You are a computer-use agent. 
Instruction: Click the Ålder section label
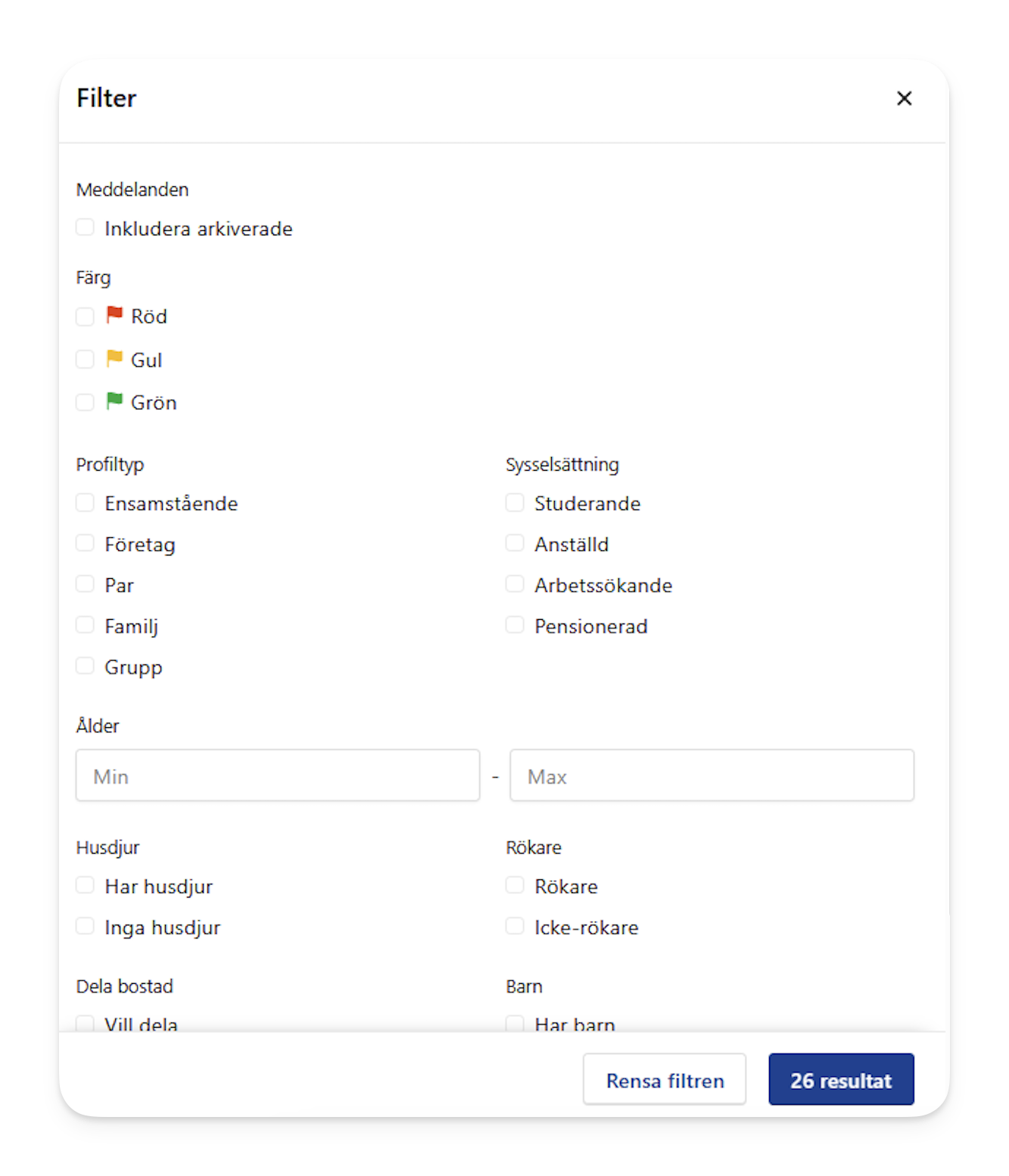(x=98, y=725)
